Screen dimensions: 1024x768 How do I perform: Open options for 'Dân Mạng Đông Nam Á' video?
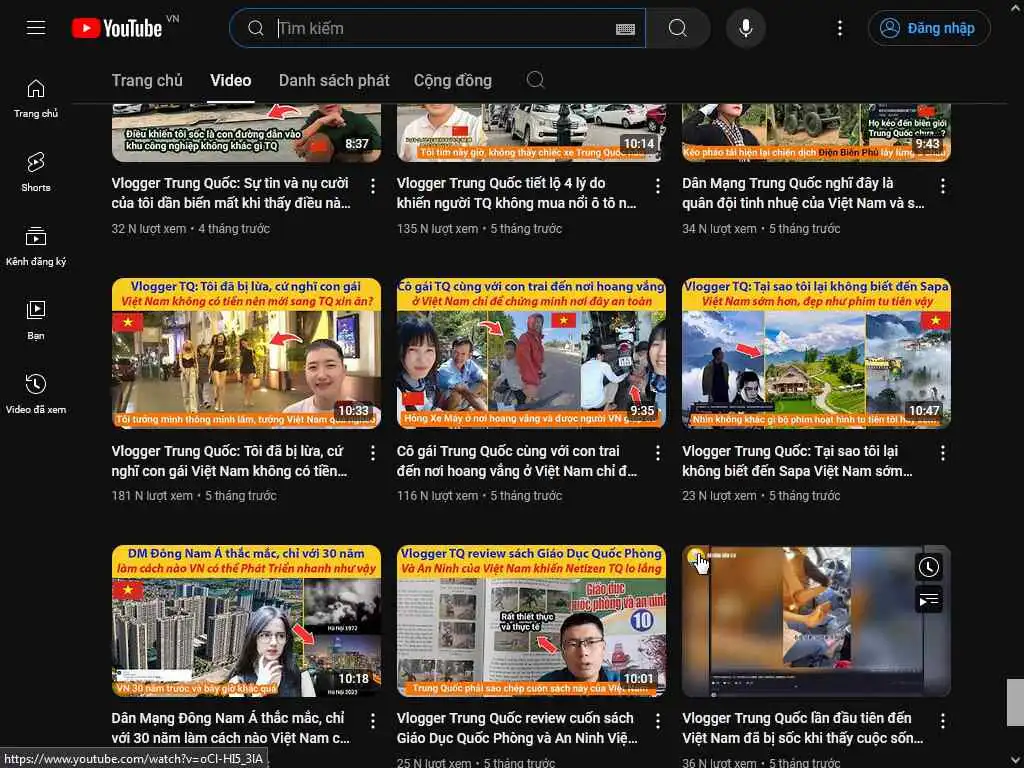pyautogui.click(x=373, y=721)
